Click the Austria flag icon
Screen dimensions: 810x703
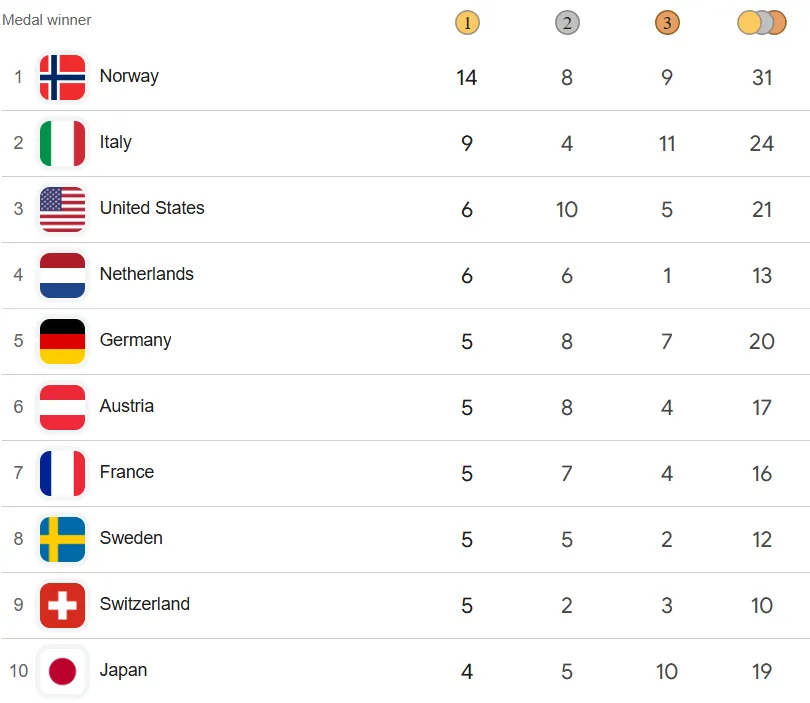tap(62, 407)
